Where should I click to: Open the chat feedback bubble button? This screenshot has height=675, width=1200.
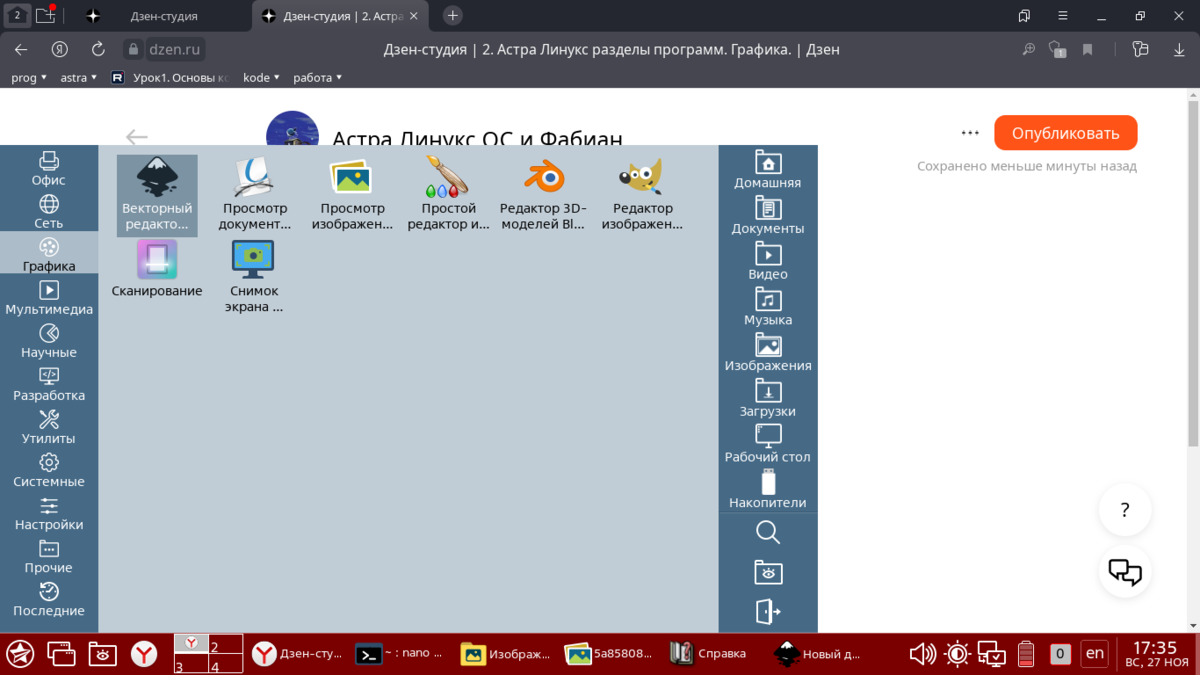(x=1125, y=572)
